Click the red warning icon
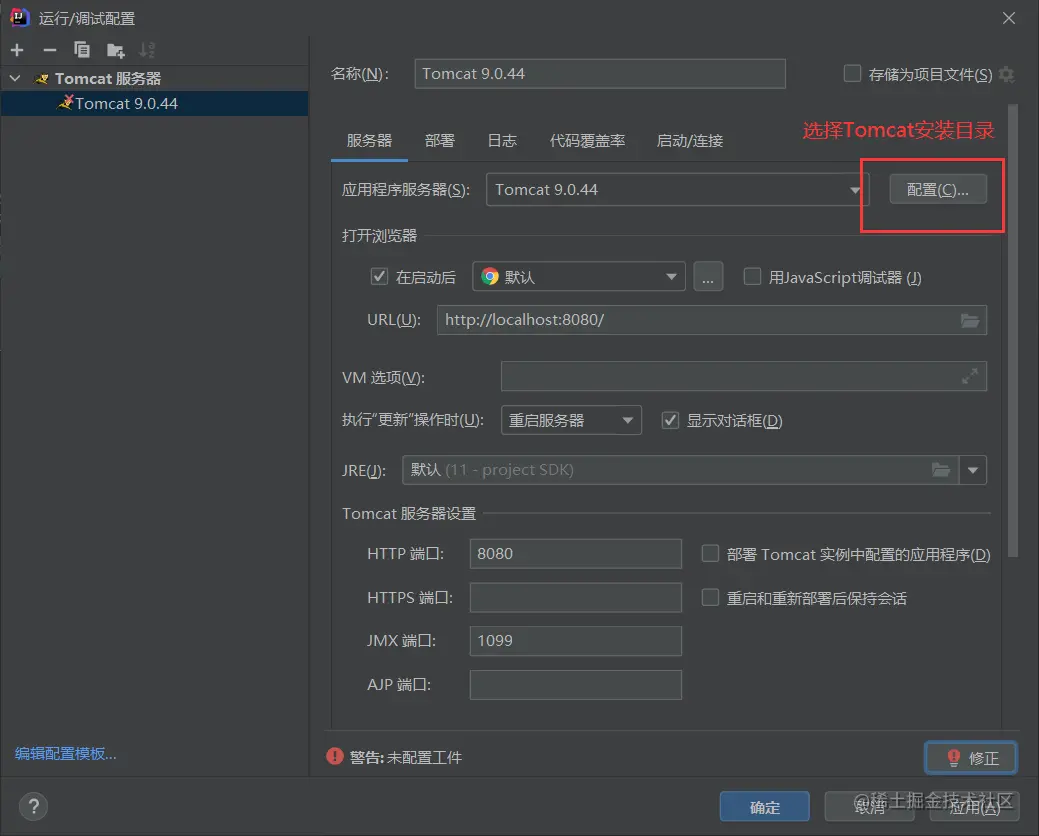The image size is (1039, 836). pyautogui.click(x=335, y=757)
